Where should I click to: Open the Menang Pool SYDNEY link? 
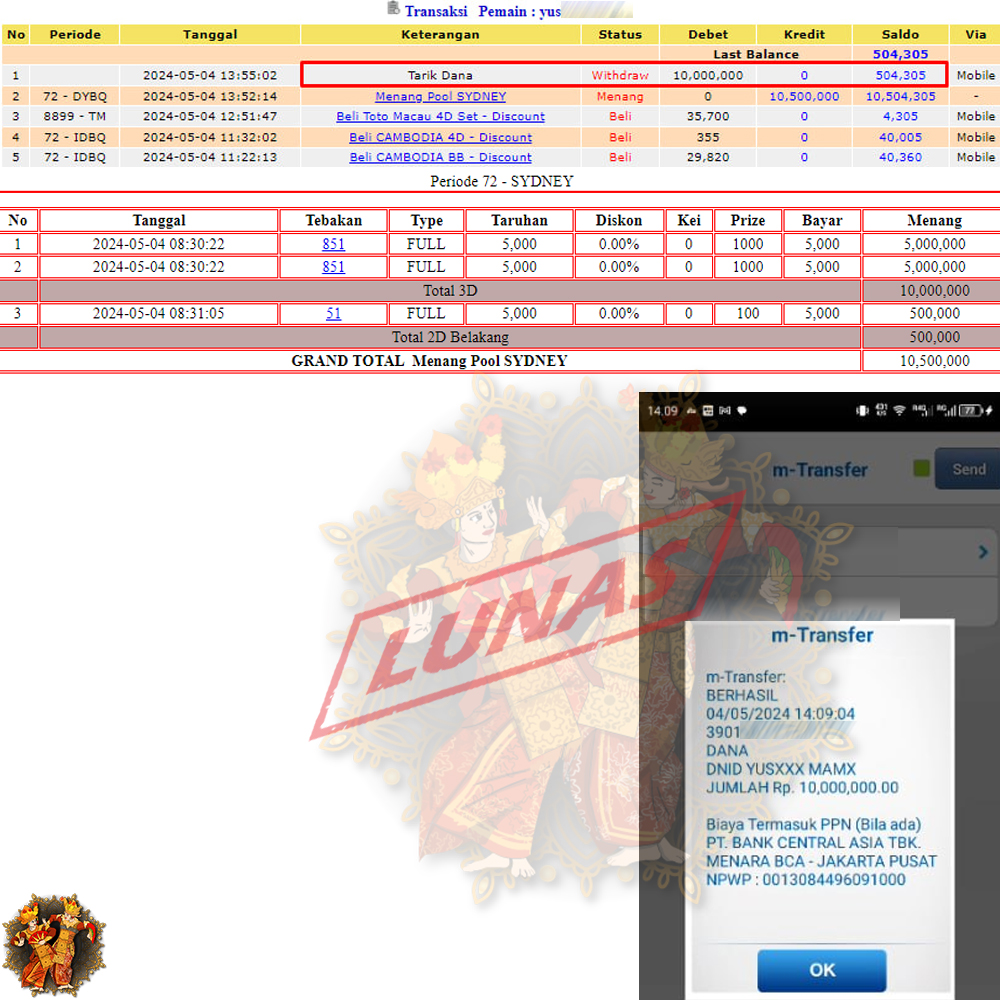click(x=440, y=97)
